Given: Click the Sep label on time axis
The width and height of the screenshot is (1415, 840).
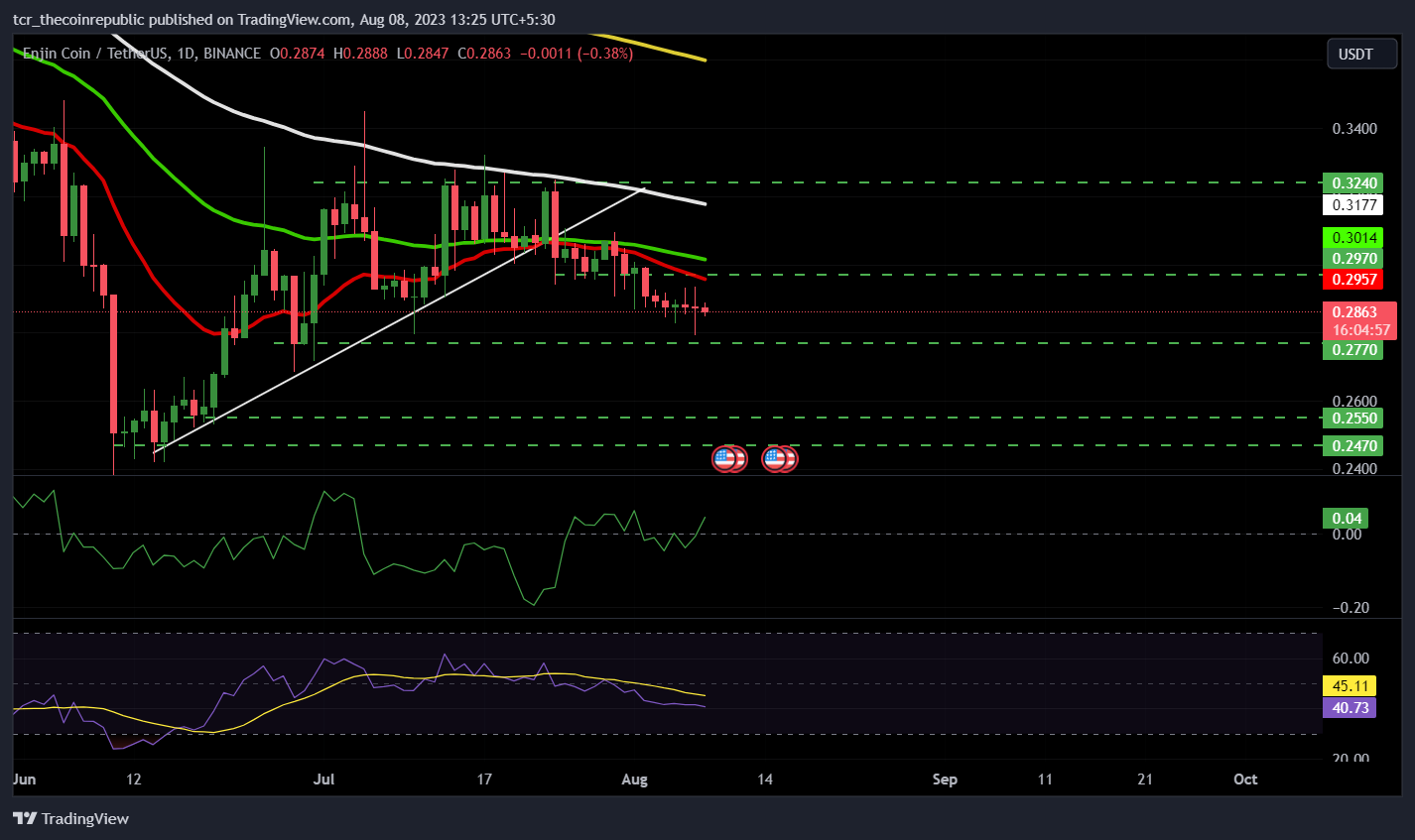Looking at the screenshot, I should point(945,780).
